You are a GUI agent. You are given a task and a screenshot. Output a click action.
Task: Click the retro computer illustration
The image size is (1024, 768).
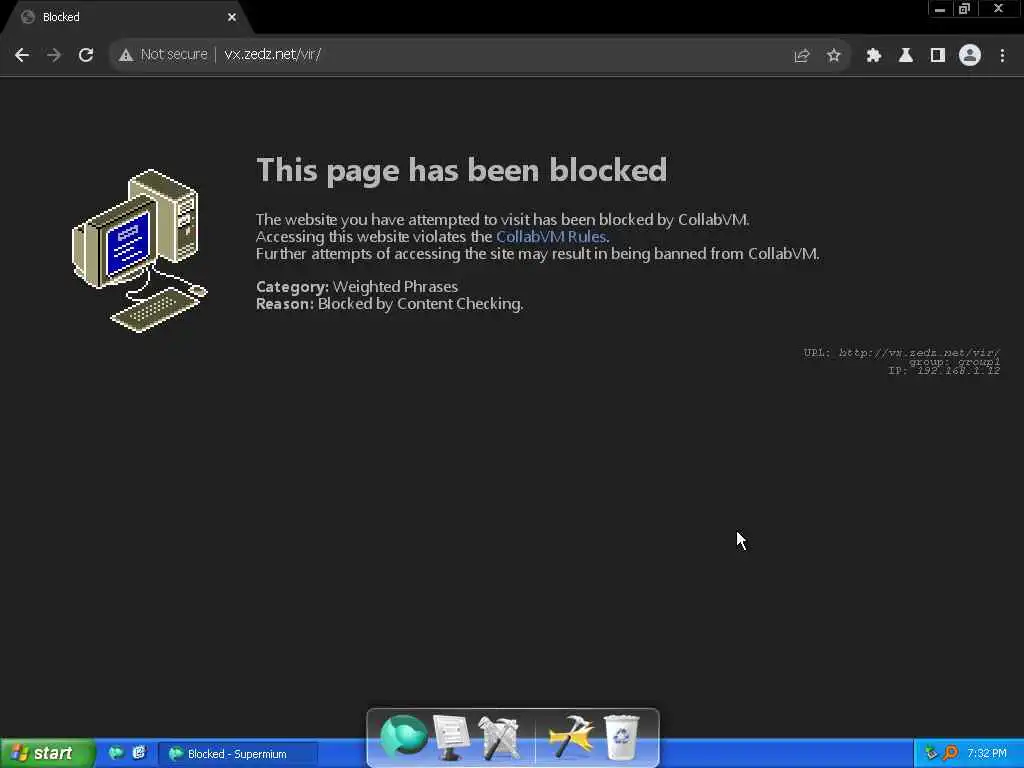point(139,251)
